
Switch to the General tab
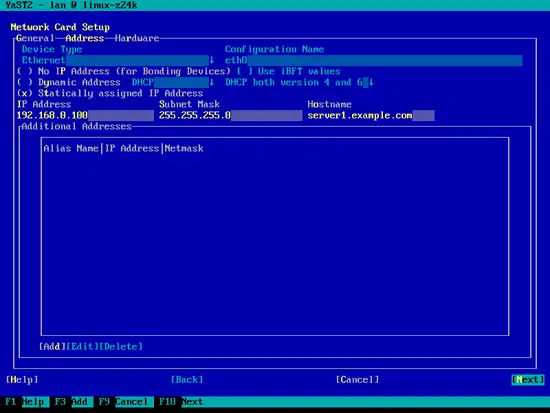click(35, 38)
